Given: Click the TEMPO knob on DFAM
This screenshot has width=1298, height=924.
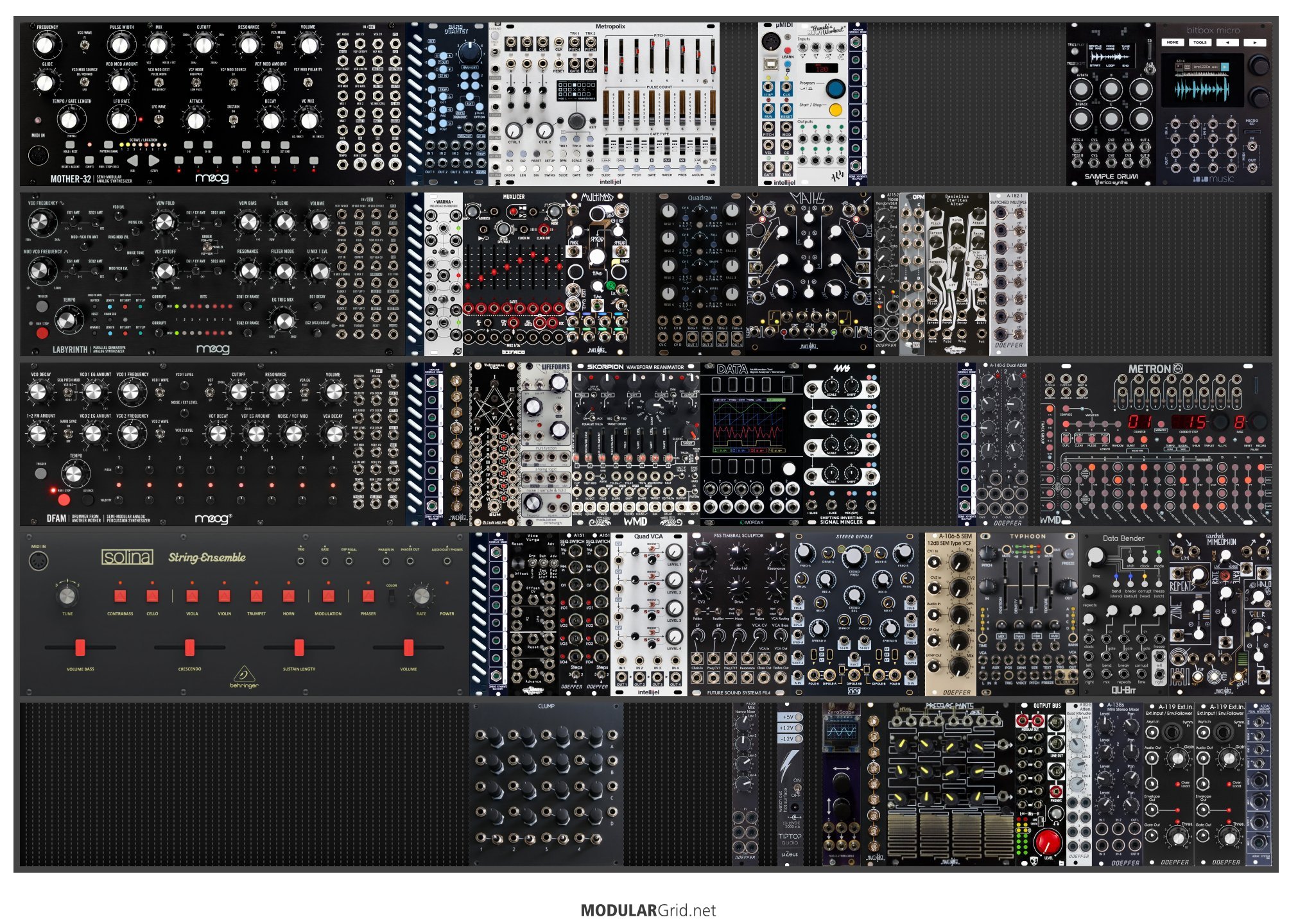Looking at the screenshot, I should coord(74,474).
